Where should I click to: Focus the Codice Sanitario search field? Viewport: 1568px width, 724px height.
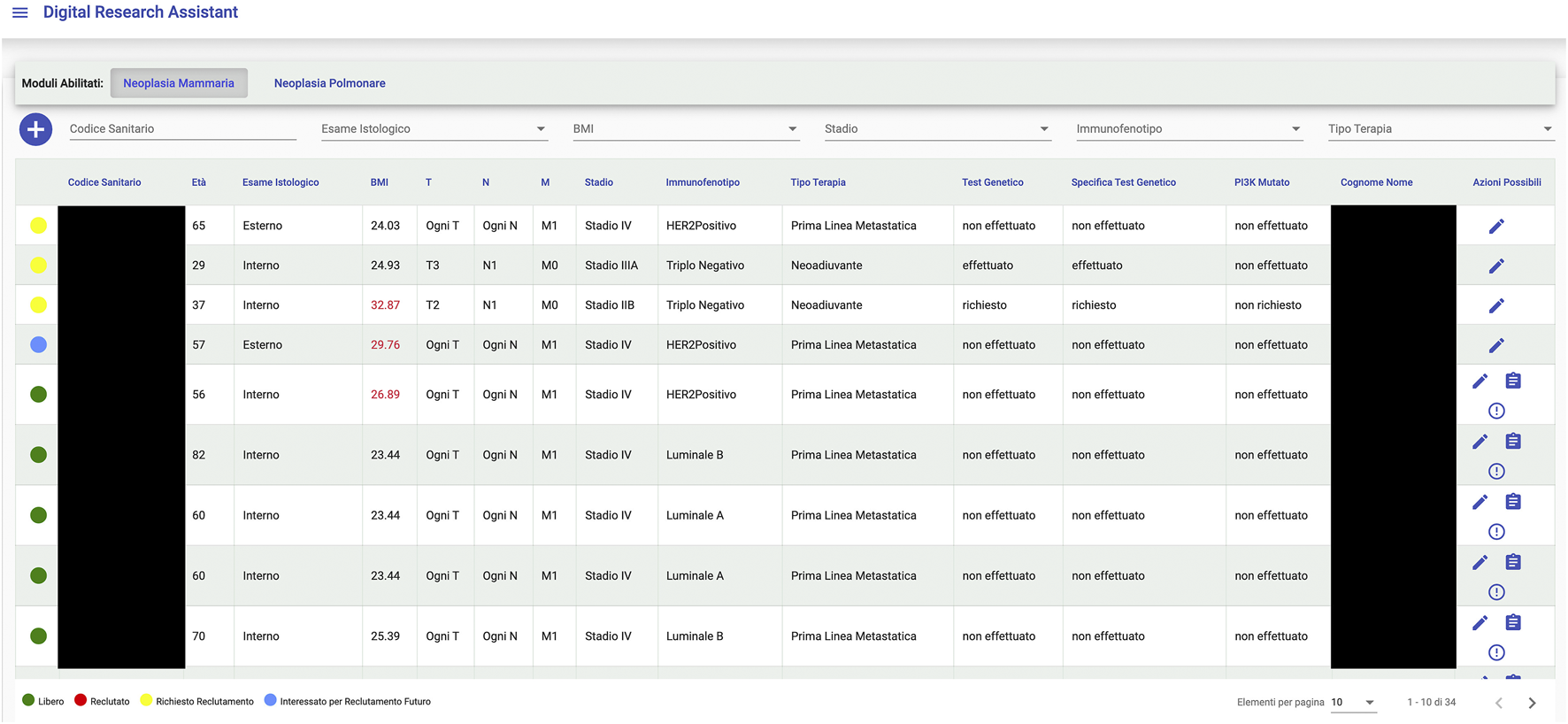(182, 129)
